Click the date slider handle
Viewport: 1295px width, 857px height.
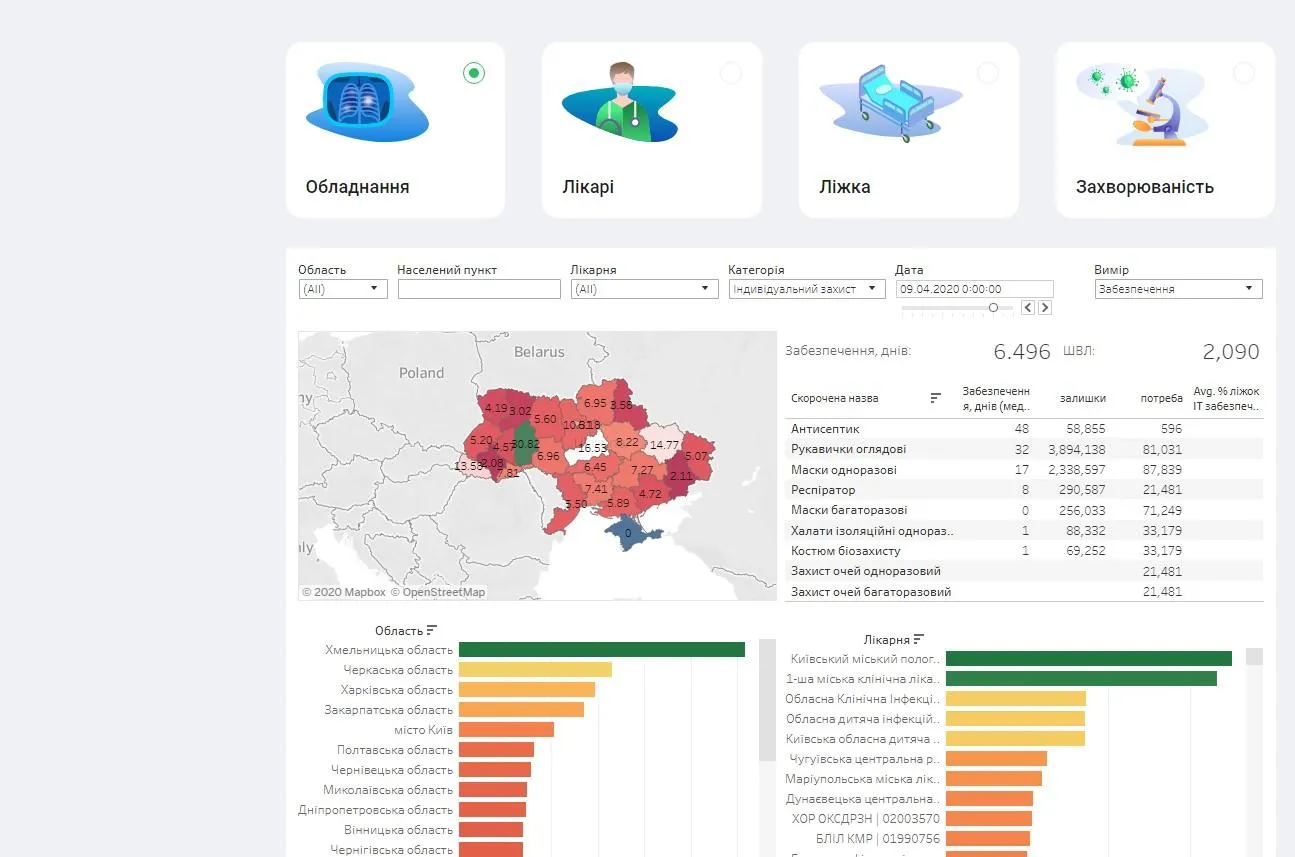tap(993, 308)
